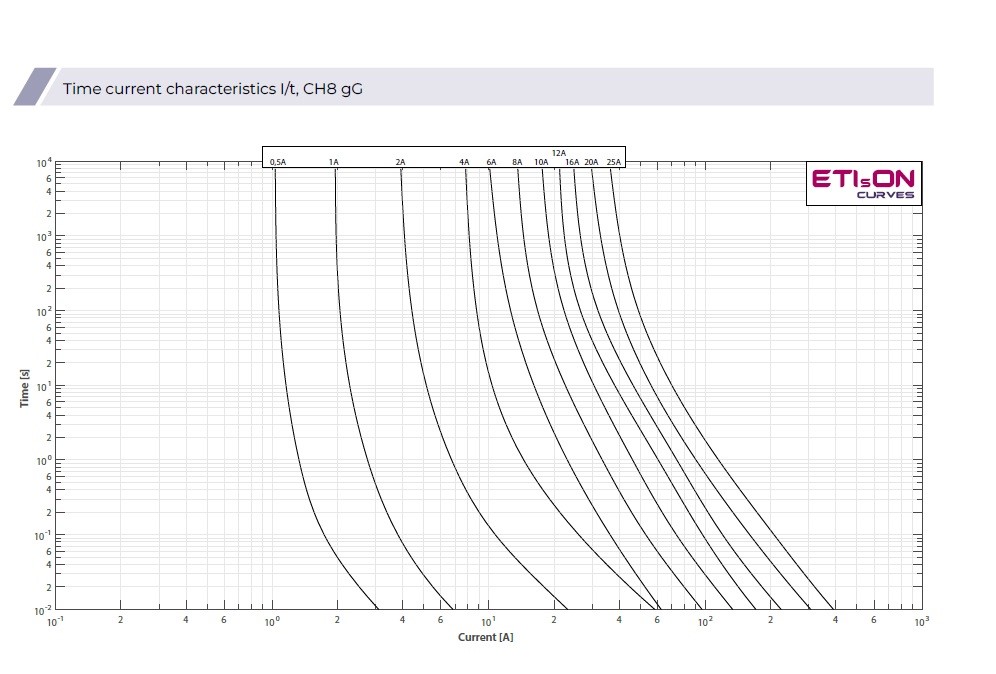Select the 20A curve label
Image resolution: width=996 pixels, height=674 pixels.
tap(592, 162)
